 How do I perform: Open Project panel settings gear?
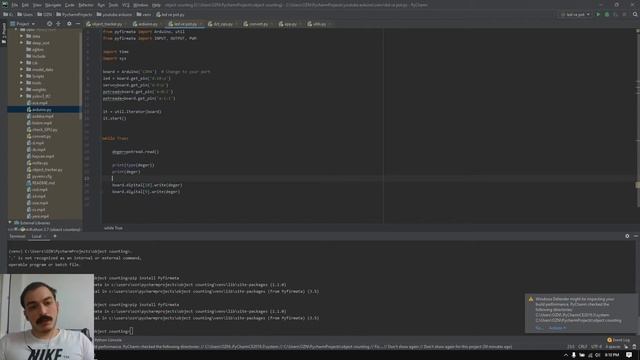pyautogui.click(x=69, y=24)
